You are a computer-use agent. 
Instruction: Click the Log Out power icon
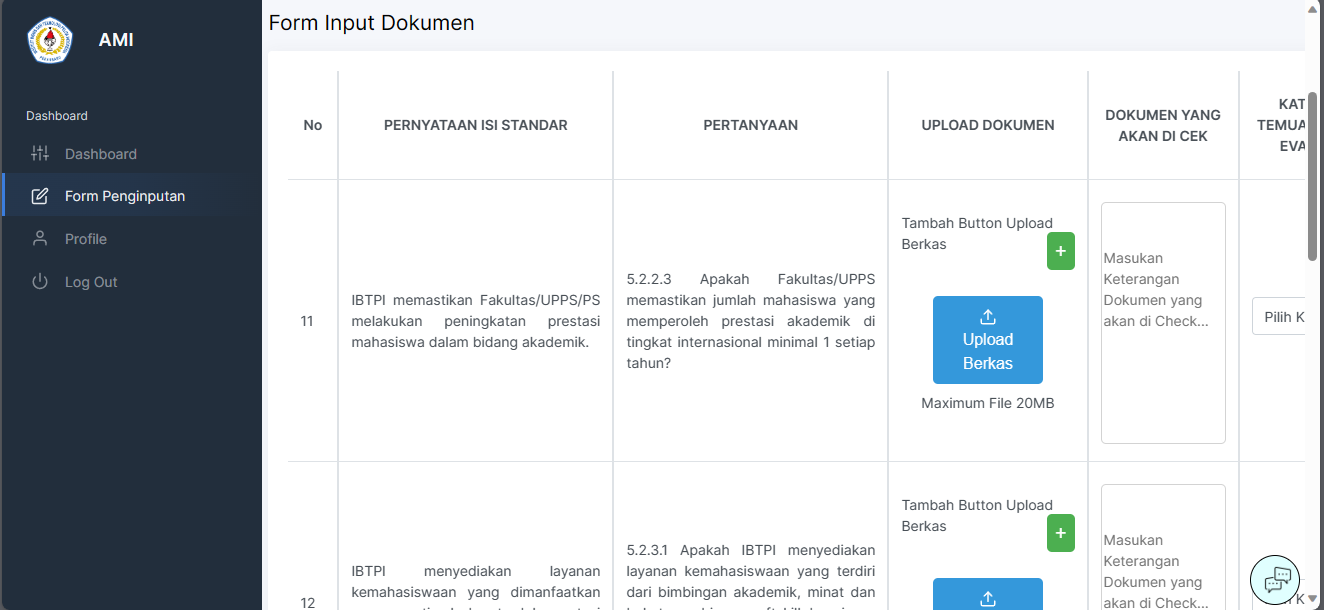(x=40, y=282)
